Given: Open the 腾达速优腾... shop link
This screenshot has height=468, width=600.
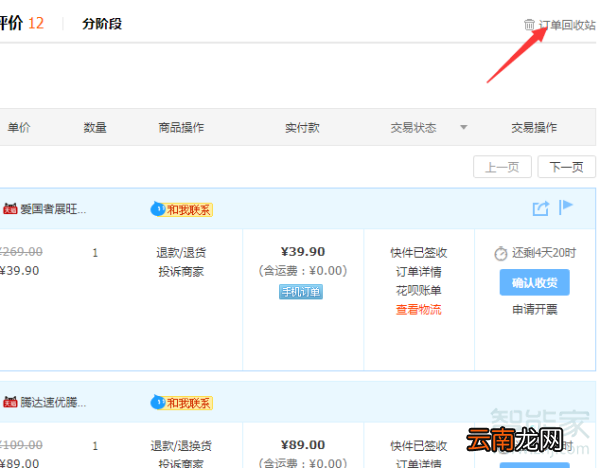Looking at the screenshot, I should 53,403.
